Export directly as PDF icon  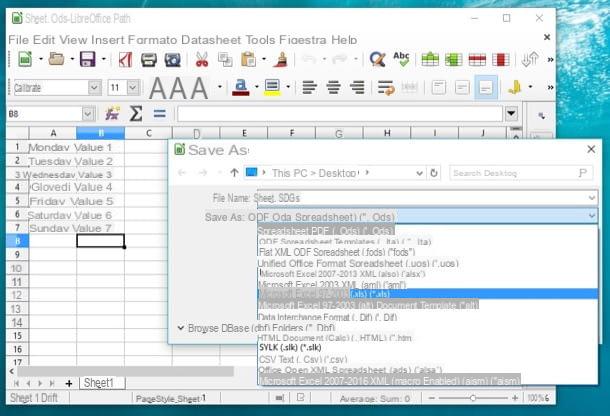coord(125,60)
